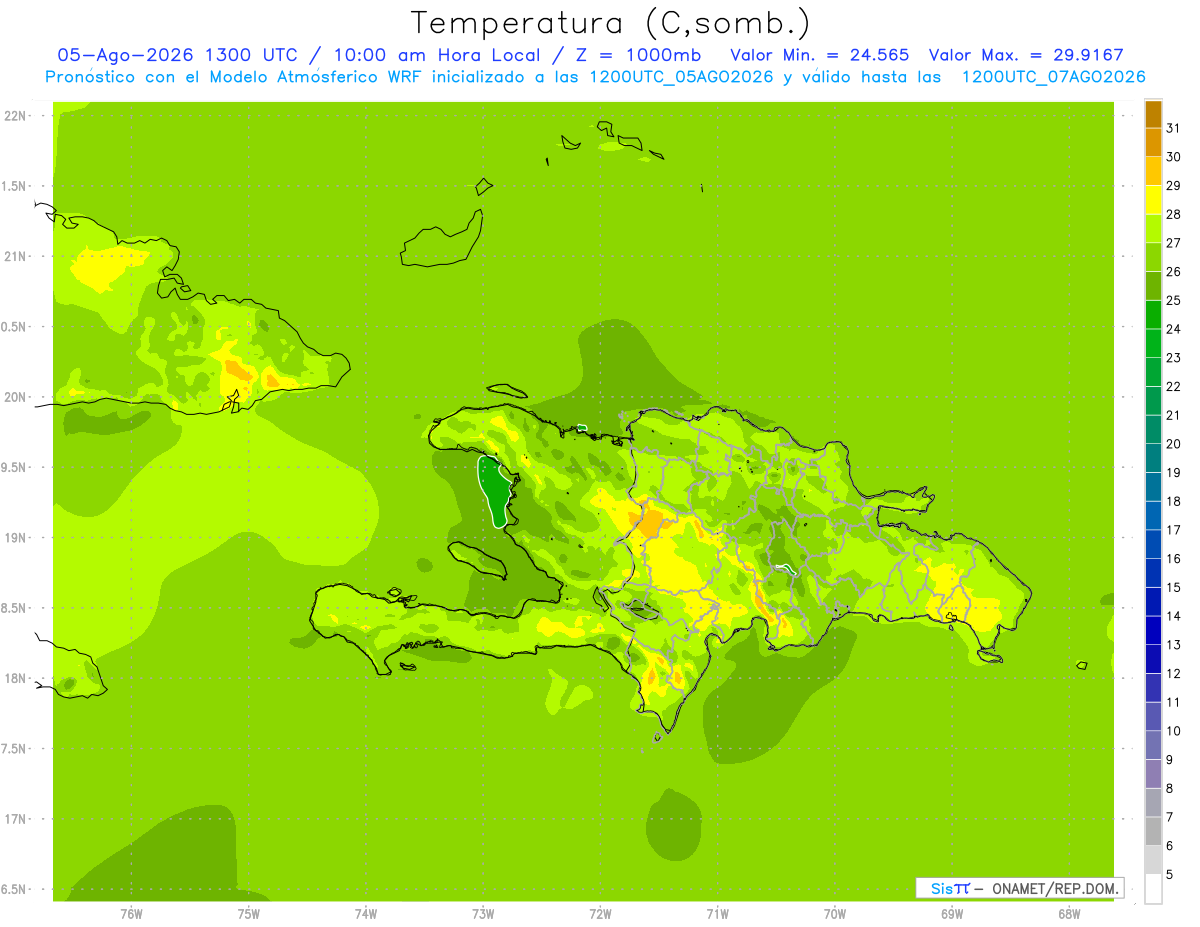Click the legend value '22'

coord(1173,387)
